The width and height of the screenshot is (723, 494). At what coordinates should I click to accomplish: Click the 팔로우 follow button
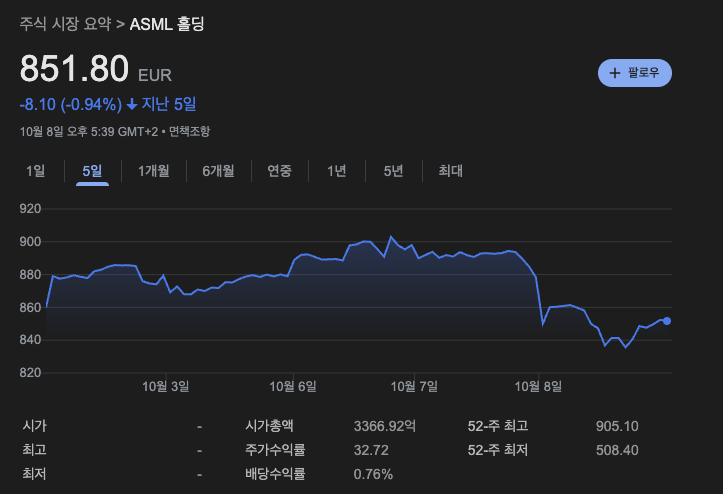pos(635,73)
